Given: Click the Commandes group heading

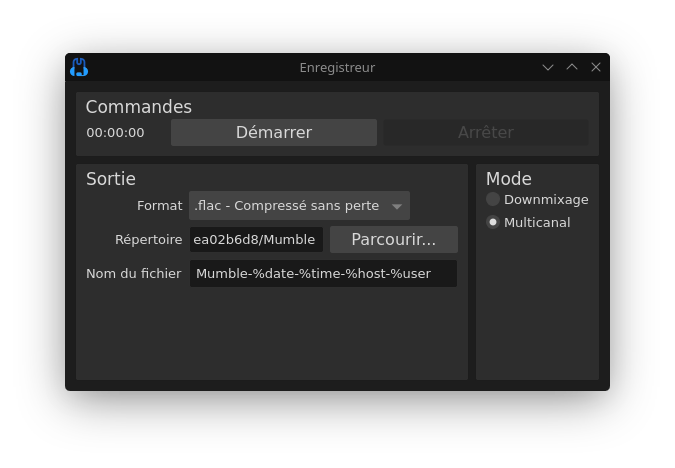Looking at the screenshot, I should (139, 107).
